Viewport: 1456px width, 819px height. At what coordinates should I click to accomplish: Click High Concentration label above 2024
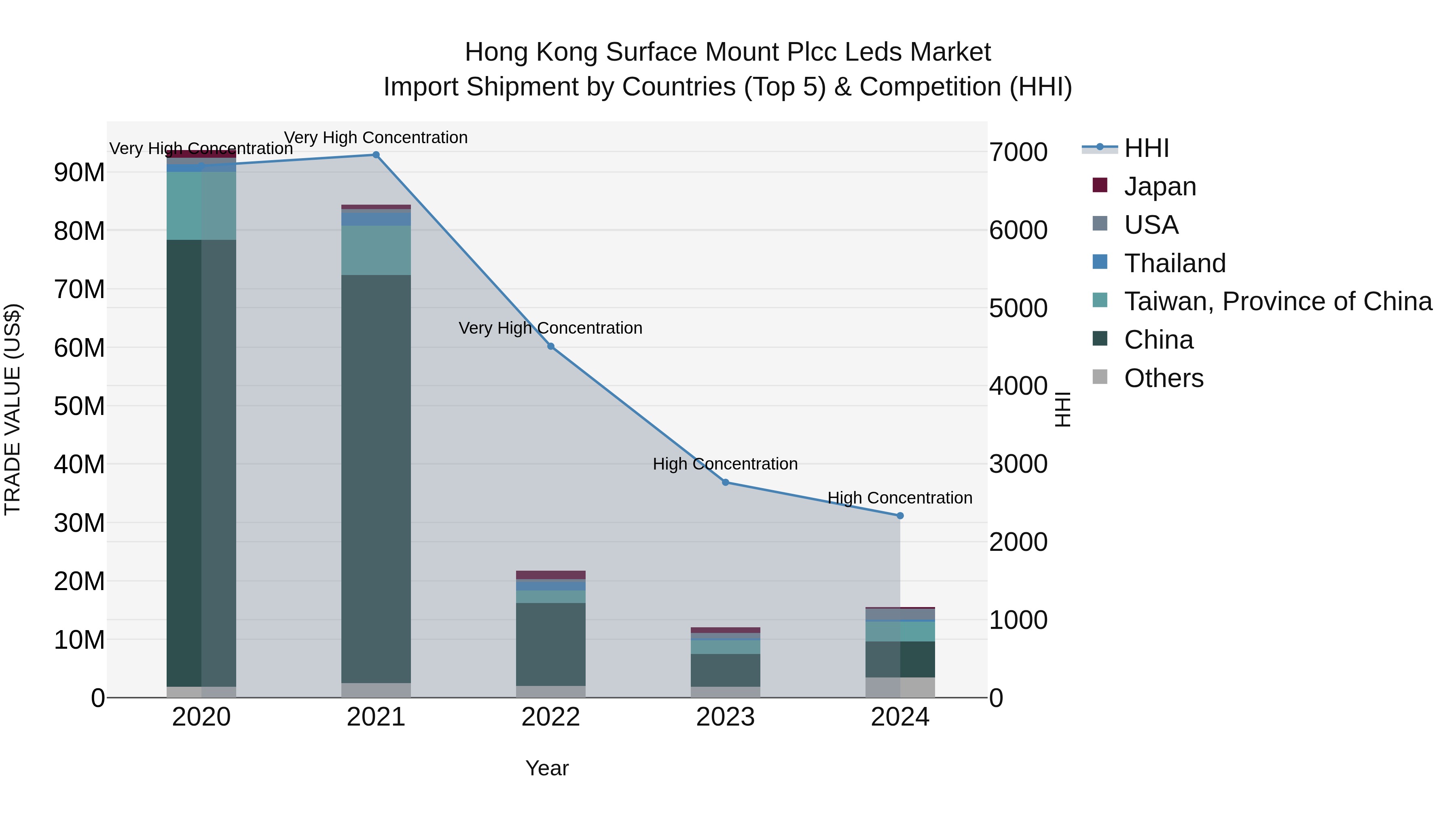[x=900, y=497]
